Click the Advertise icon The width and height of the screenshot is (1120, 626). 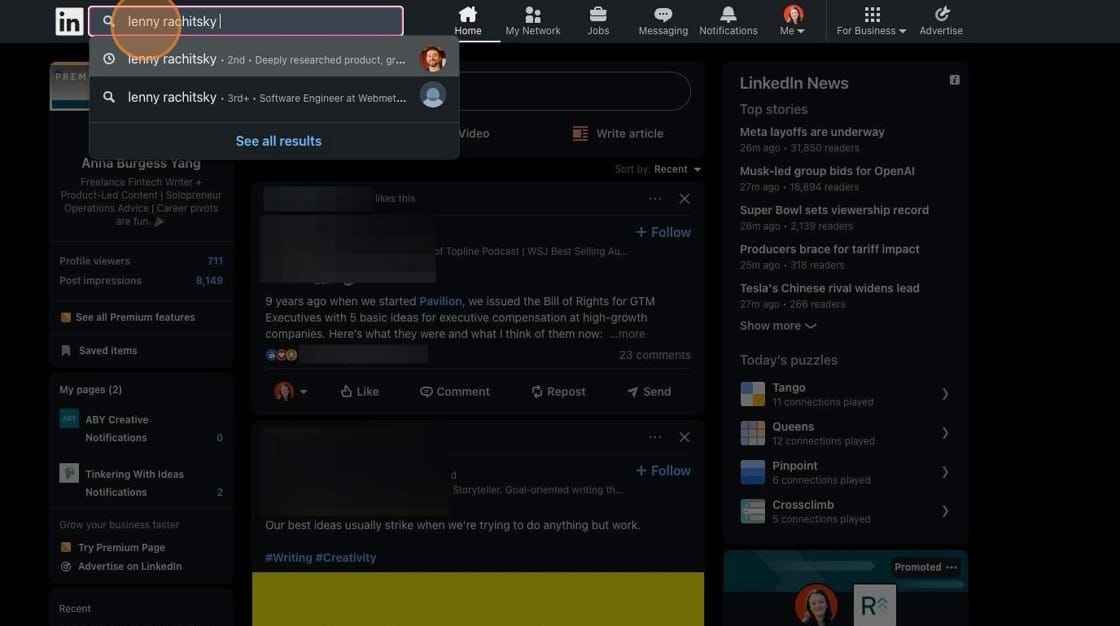tap(941, 21)
